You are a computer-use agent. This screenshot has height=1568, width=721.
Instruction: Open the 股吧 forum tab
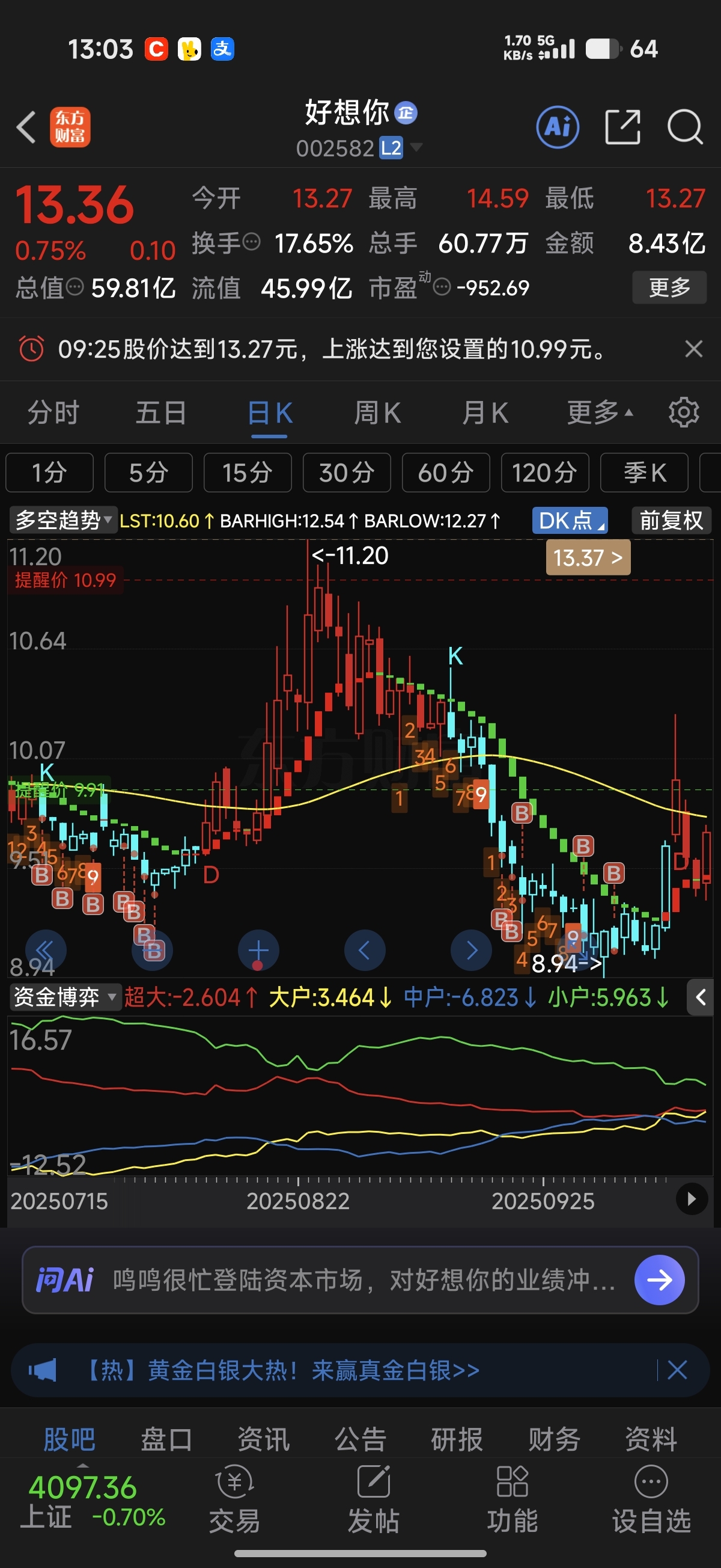tap(69, 1439)
